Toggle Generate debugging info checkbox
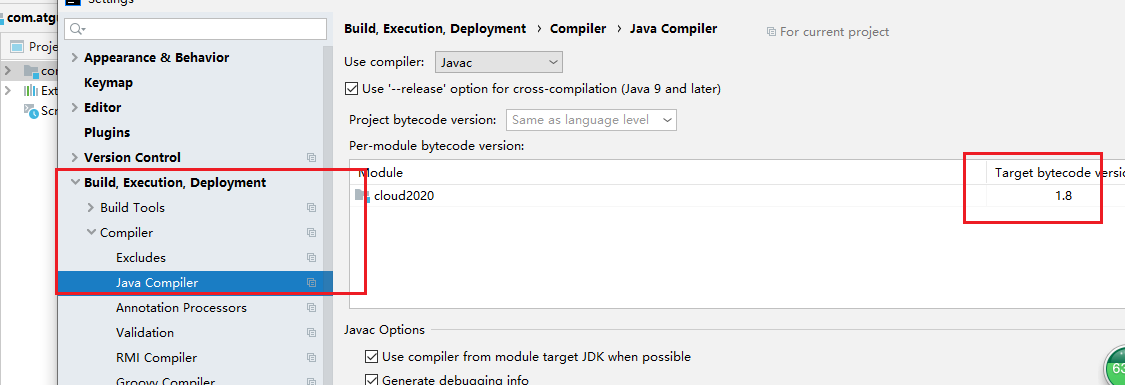 tap(372, 380)
